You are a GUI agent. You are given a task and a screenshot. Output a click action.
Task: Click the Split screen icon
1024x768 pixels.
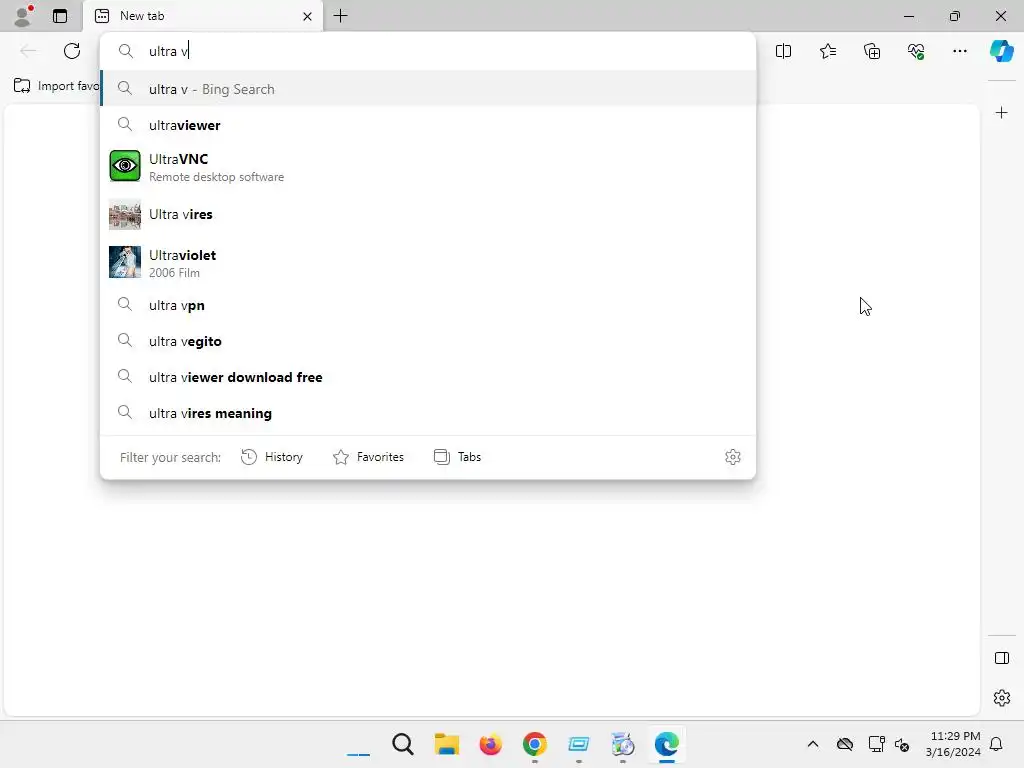tap(783, 51)
